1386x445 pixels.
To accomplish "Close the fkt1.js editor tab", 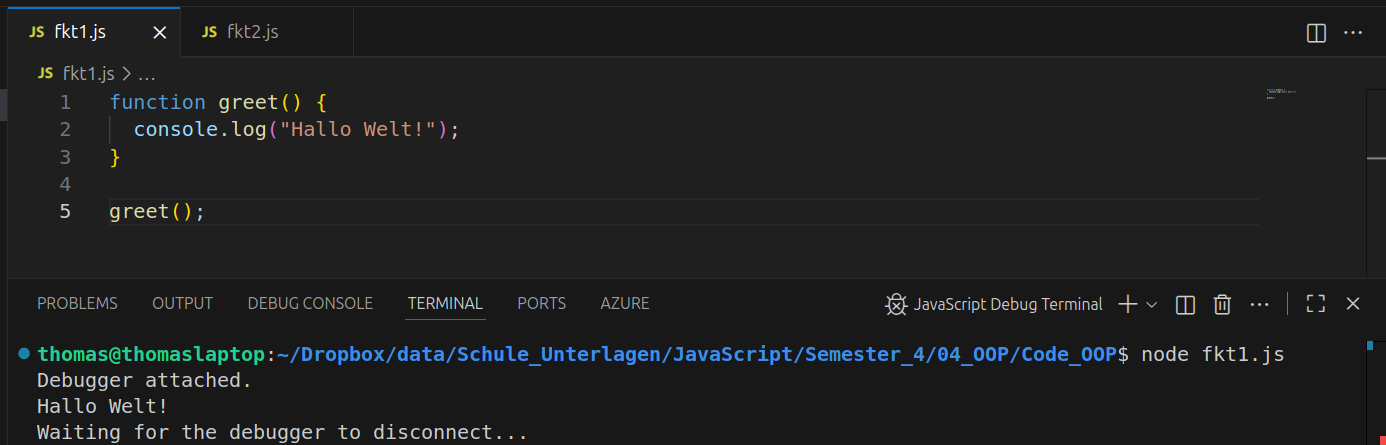I will tap(159, 33).
